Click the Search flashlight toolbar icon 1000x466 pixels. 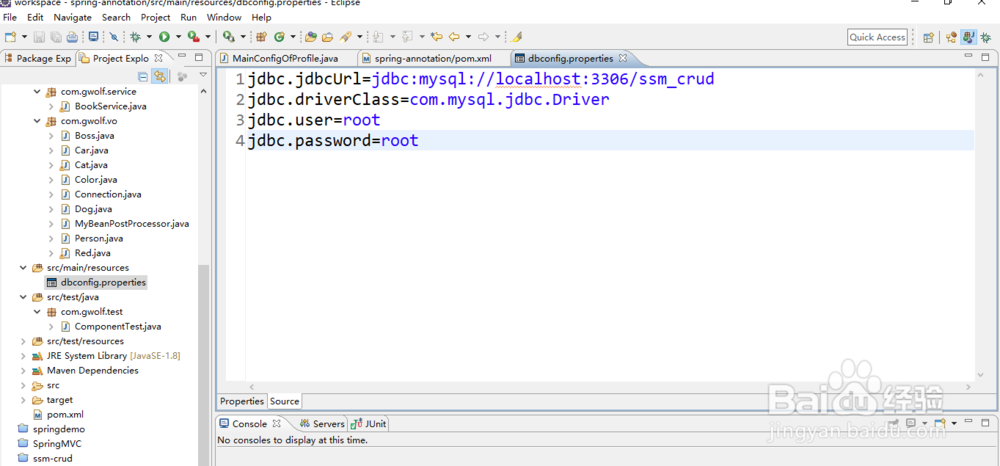click(x=346, y=37)
